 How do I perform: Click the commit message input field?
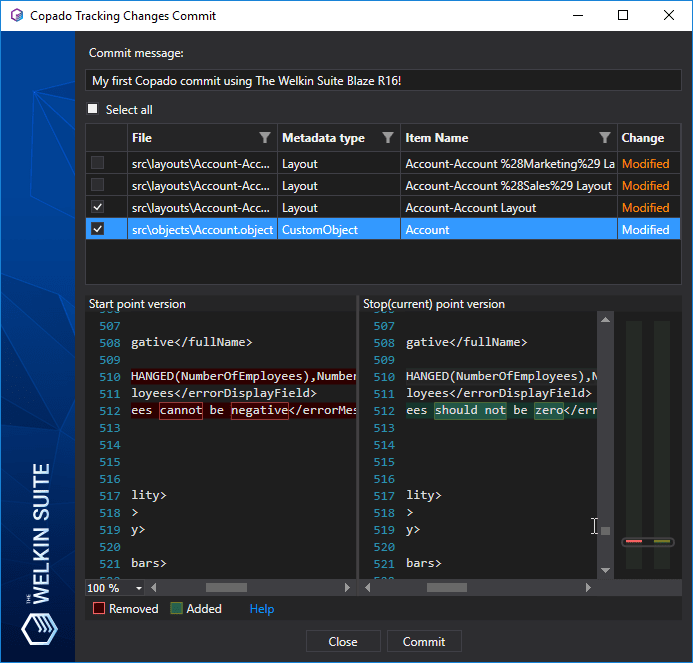(383, 80)
